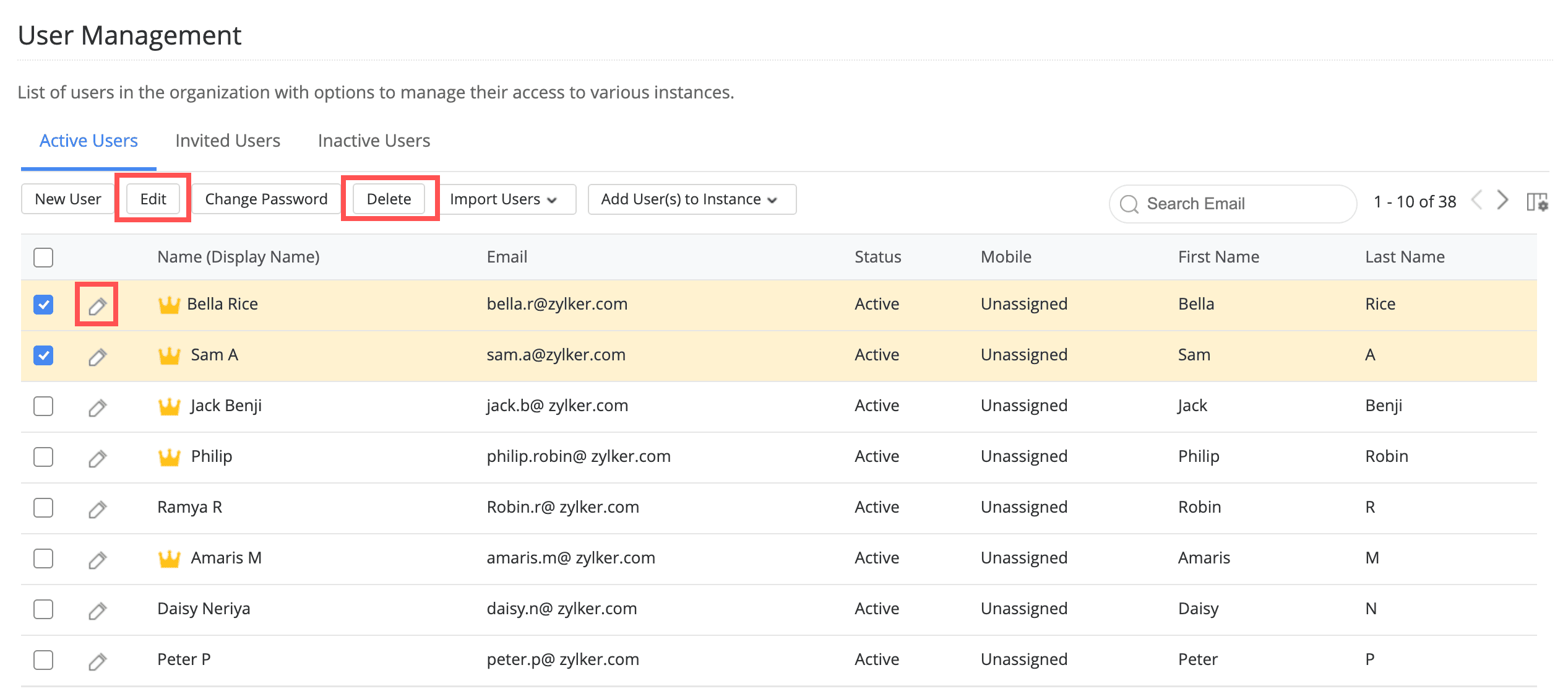Click pencil edit icon for Sam A
This screenshot has width=1568, height=691.
coord(97,356)
